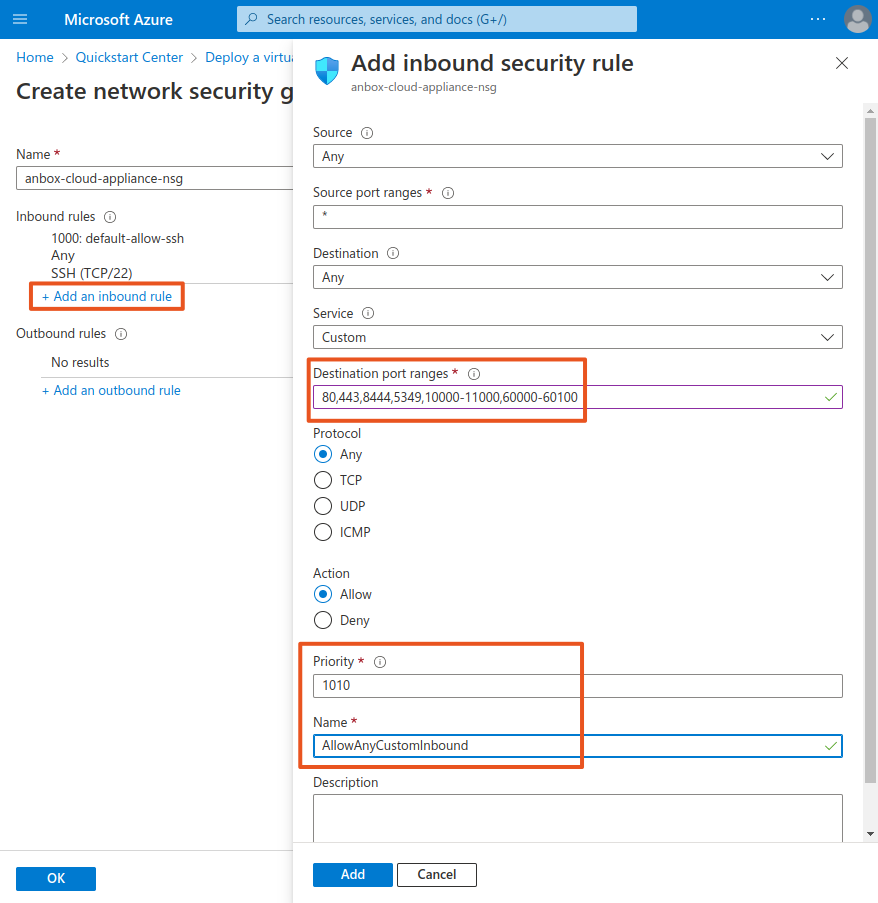
Task: Show info tooltip for Source
Action: point(367,133)
